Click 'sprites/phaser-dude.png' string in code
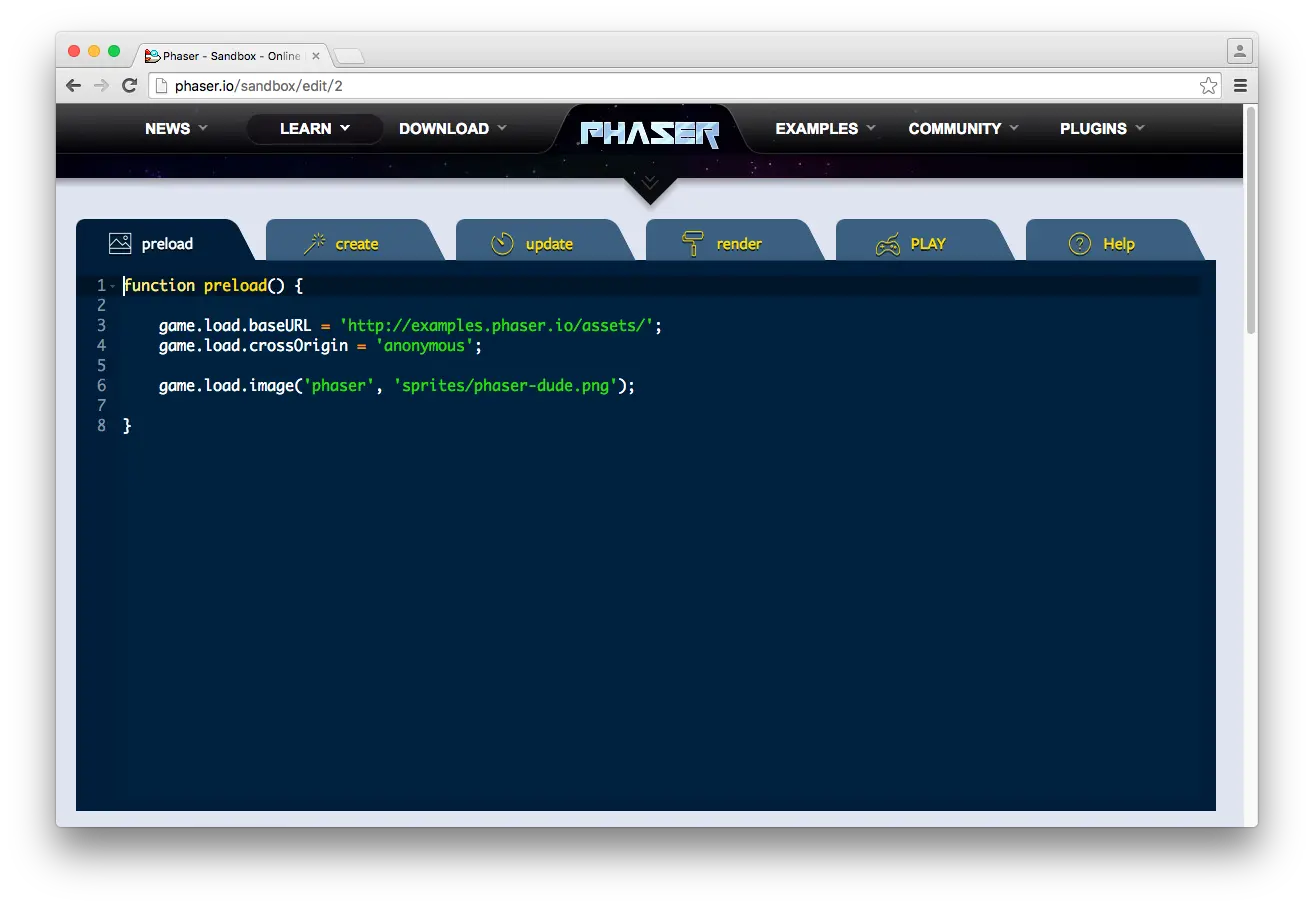Viewport: 1314px width, 907px height. [506, 386]
